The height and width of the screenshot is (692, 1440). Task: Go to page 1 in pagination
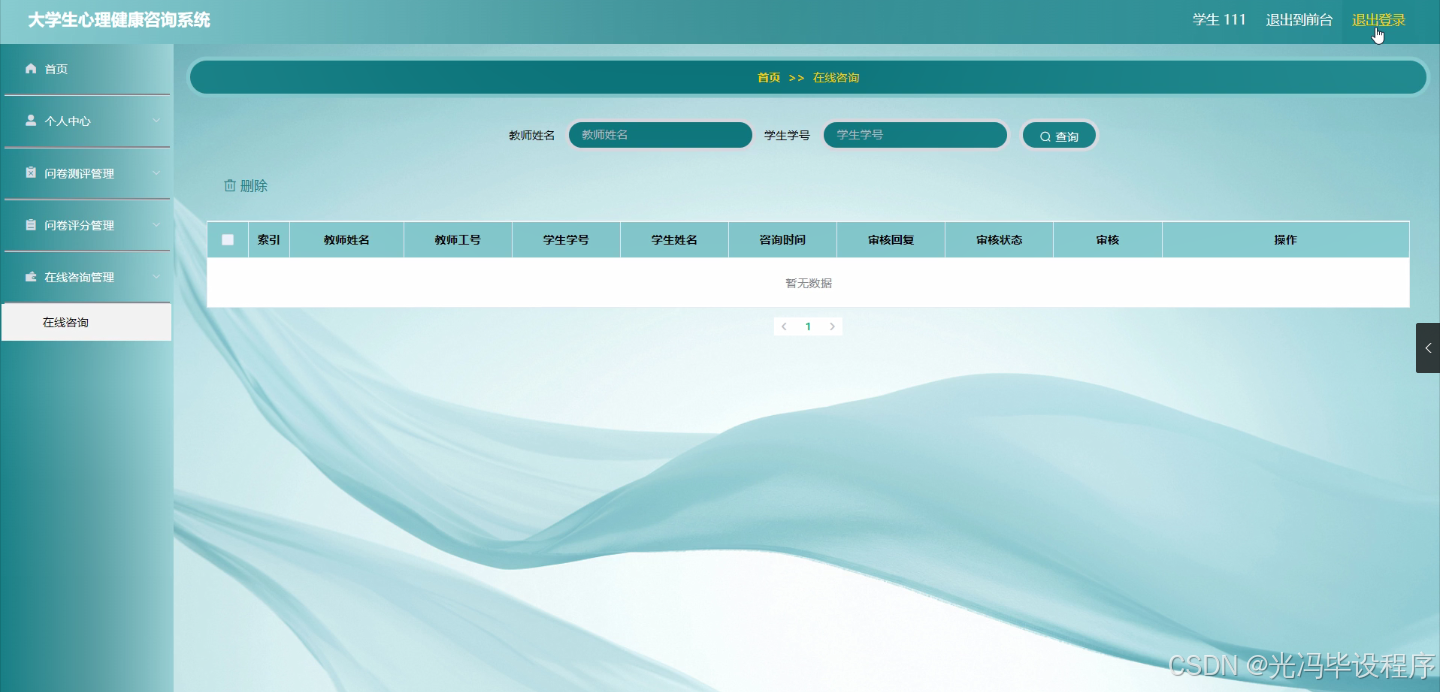[x=808, y=326]
